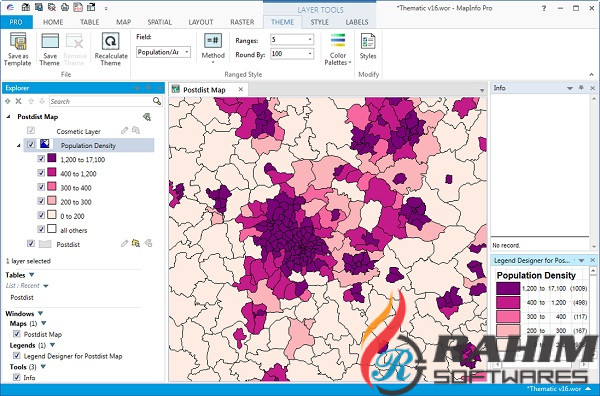Image resolution: width=600 pixels, height=396 pixels.
Task: Uncheck the all others range
Action: coord(41,229)
